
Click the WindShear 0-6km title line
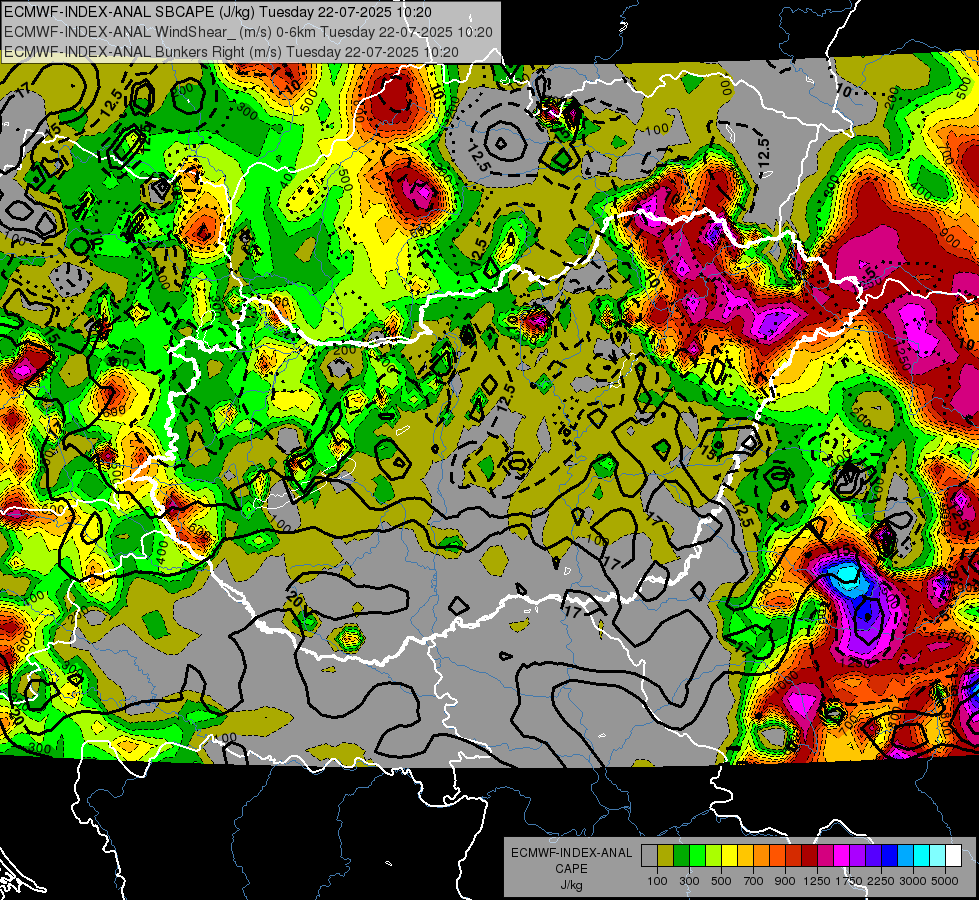(248, 32)
